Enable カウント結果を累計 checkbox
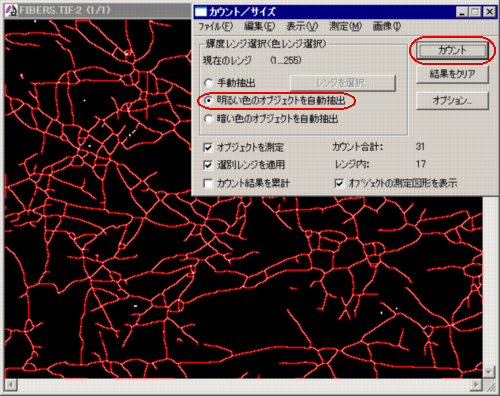The height and width of the screenshot is (396, 500). click(x=208, y=183)
